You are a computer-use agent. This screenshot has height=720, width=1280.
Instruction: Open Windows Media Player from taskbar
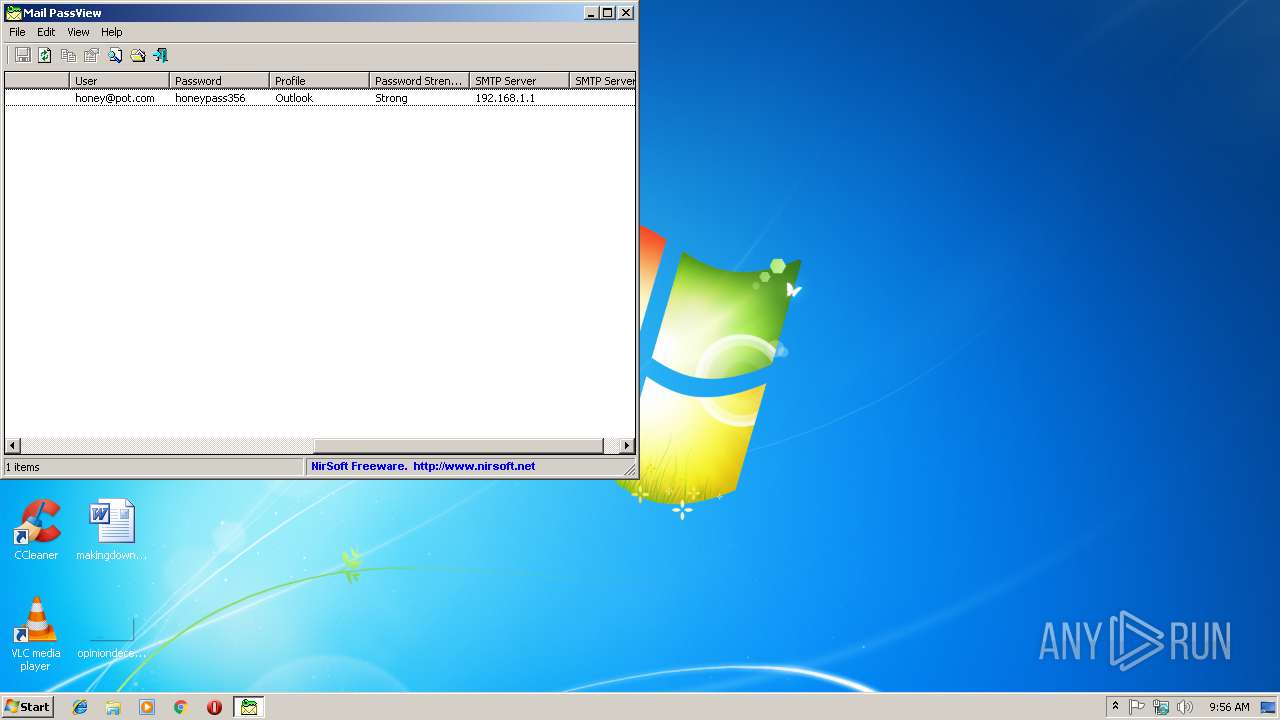tap(147, 707)
